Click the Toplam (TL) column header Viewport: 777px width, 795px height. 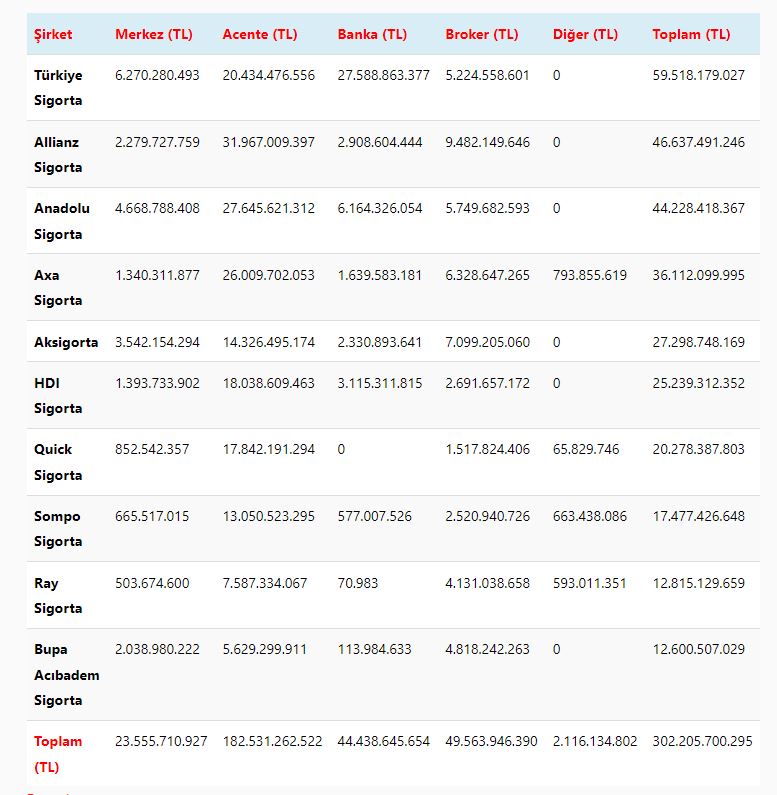691,34
